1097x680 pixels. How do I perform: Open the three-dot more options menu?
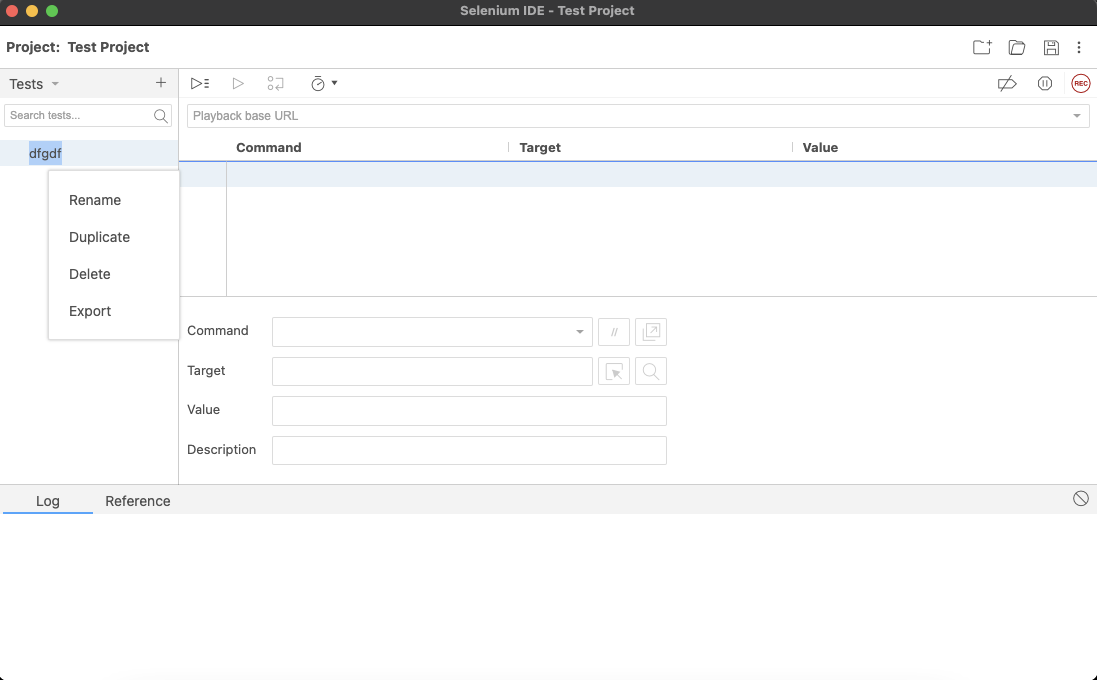pos(1079,47)
